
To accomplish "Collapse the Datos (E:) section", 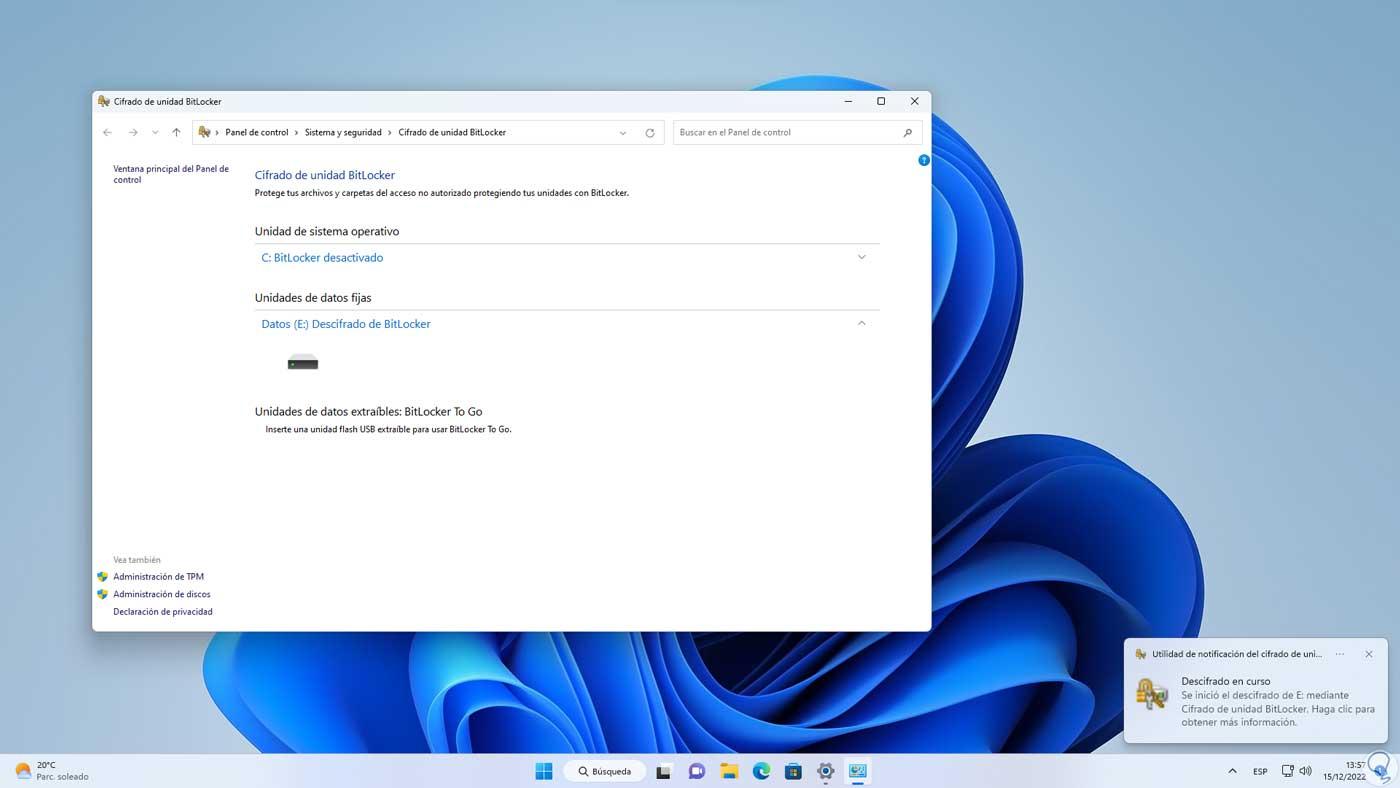I will (x=861, y=323).
